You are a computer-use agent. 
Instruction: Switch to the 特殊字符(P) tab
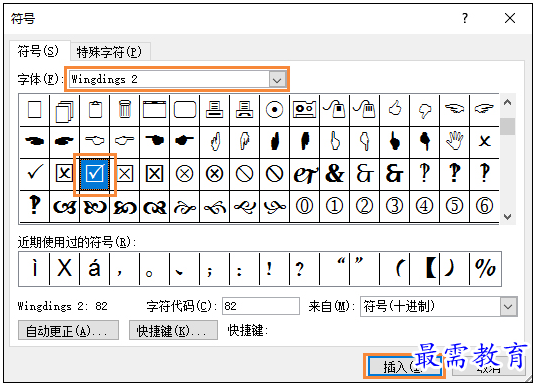click(x=109, y=52)
